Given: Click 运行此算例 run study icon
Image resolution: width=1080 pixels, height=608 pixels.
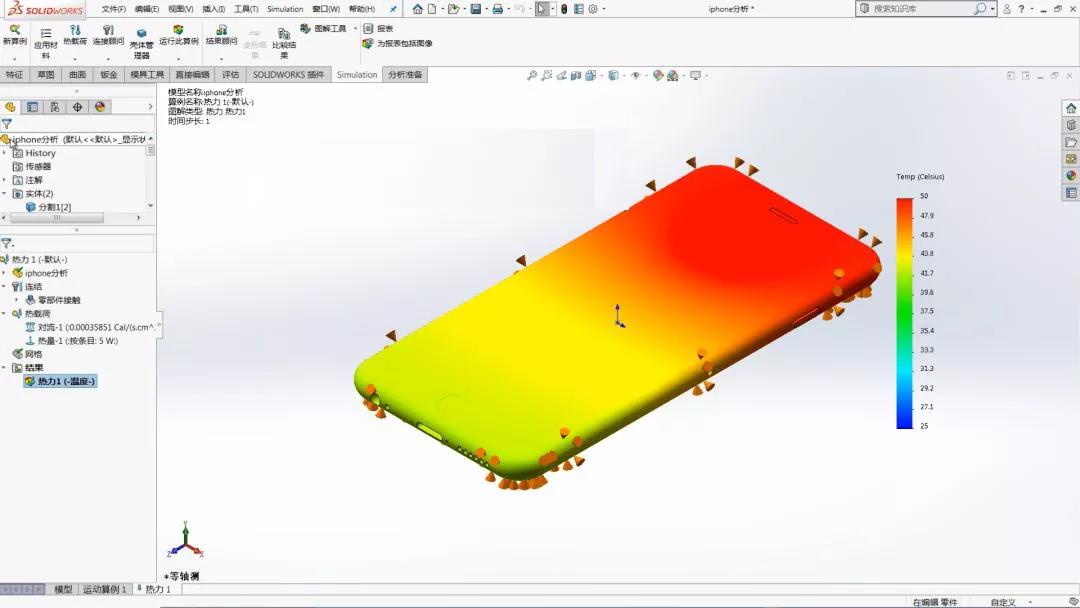Looking at the screenshot, I should pyautogui.click(x=178, y=30).
